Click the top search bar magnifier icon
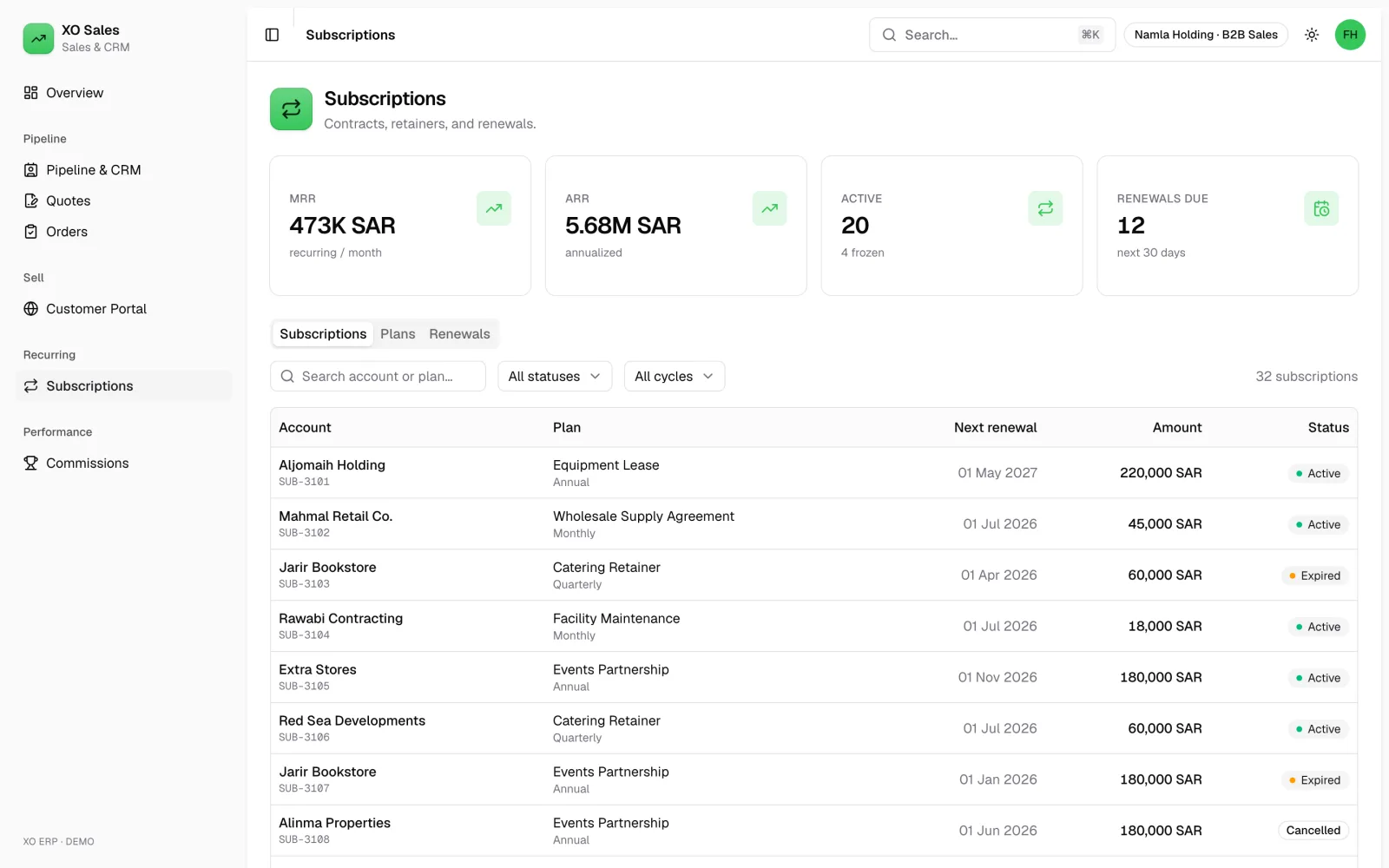1389x868 pixels. [x=889, y=35]
